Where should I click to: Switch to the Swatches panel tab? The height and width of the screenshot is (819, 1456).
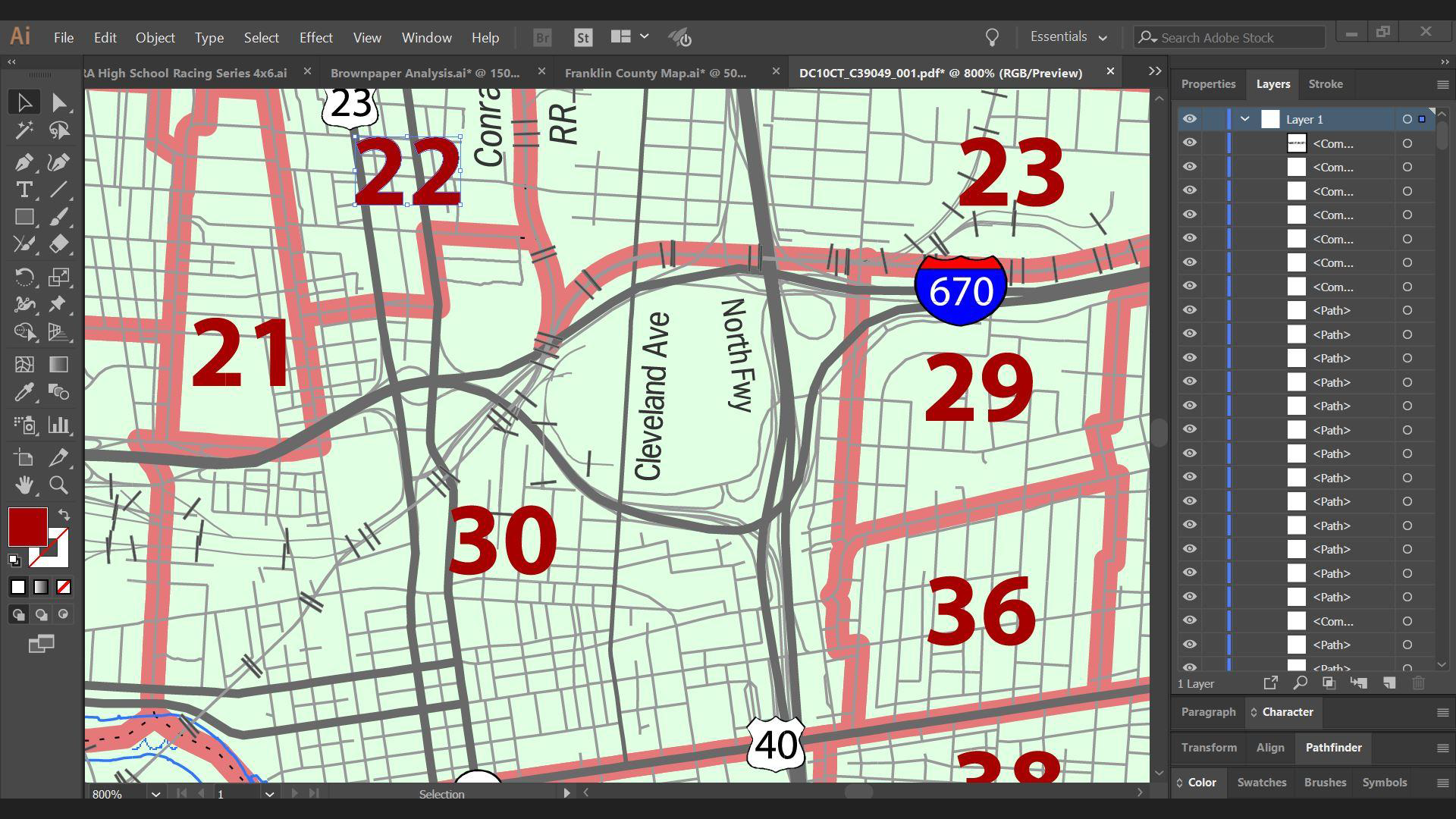[1261, 783]
